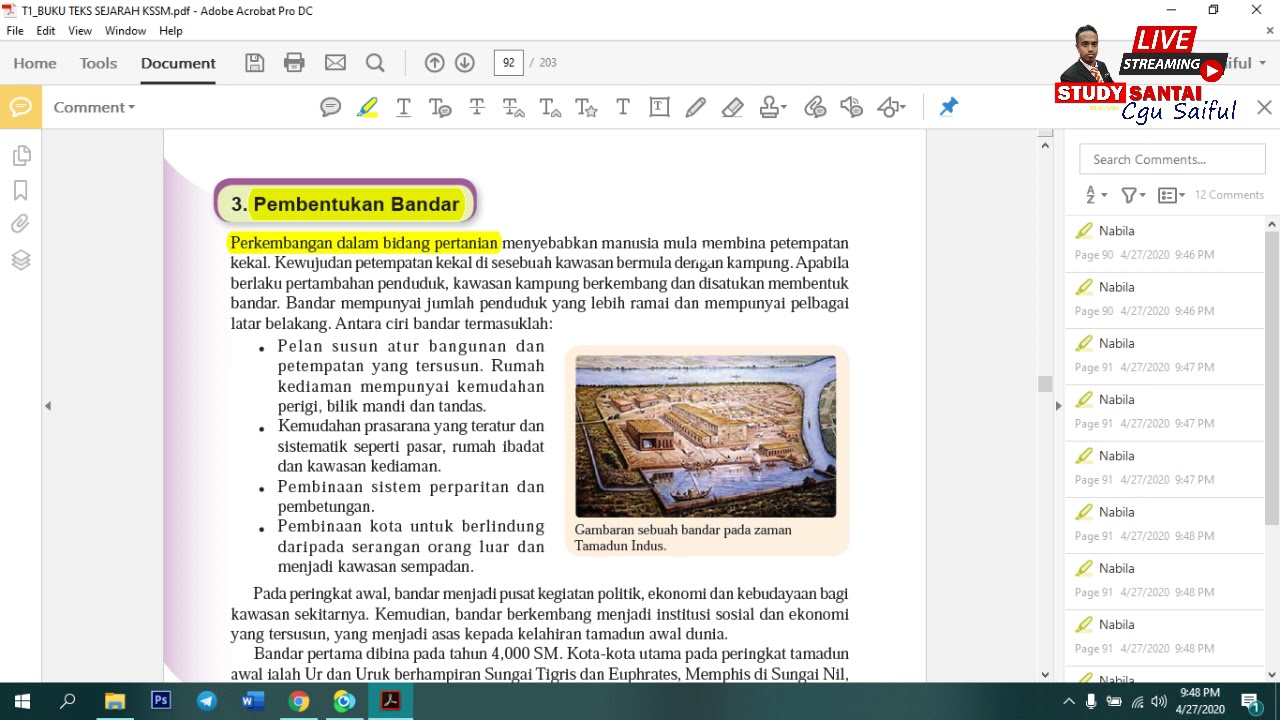
Task: Click the Attach file paperclip tool
Action: [815, 107]
